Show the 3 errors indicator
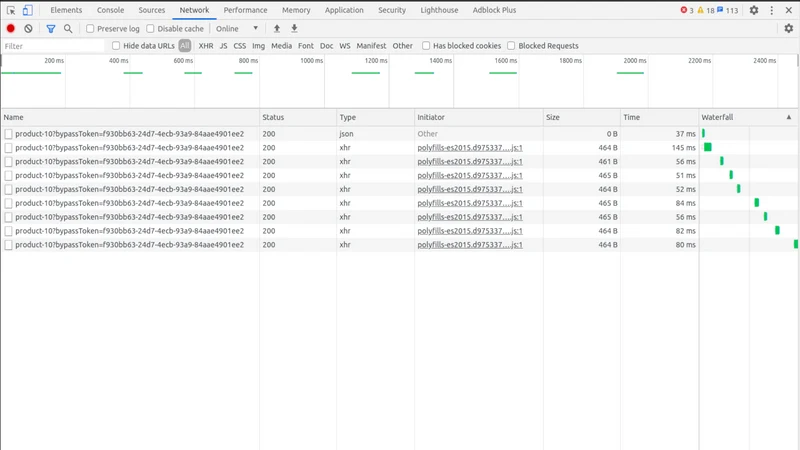The image size is (800, 450). [687, 10]
